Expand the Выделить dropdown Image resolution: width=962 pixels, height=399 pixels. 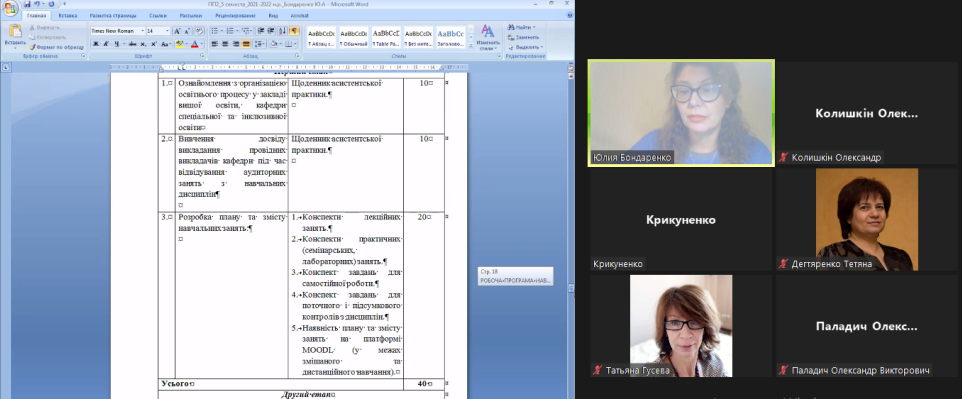click(525, 47)
